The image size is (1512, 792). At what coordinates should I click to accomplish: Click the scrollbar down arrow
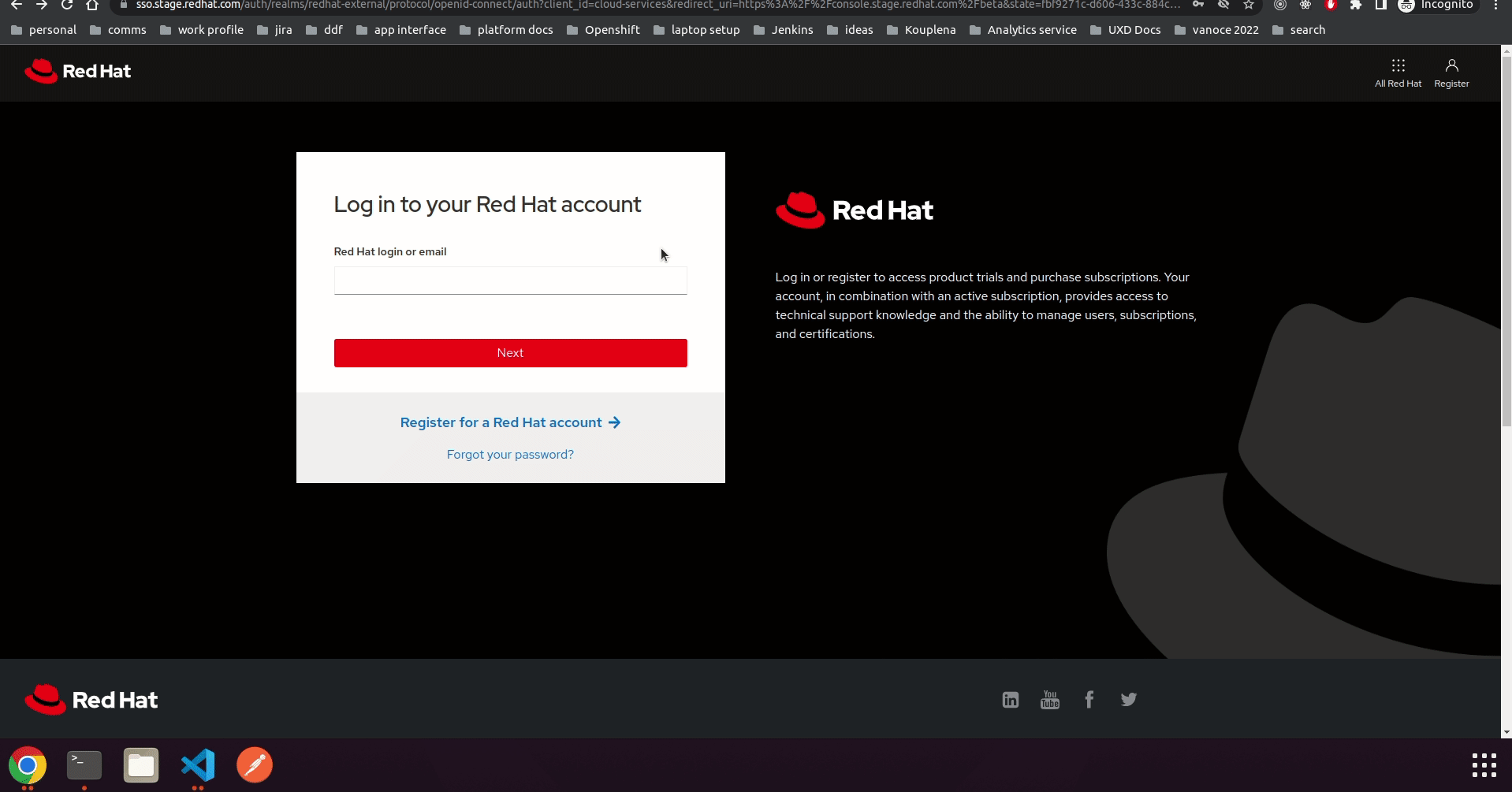coord(1506,732)
